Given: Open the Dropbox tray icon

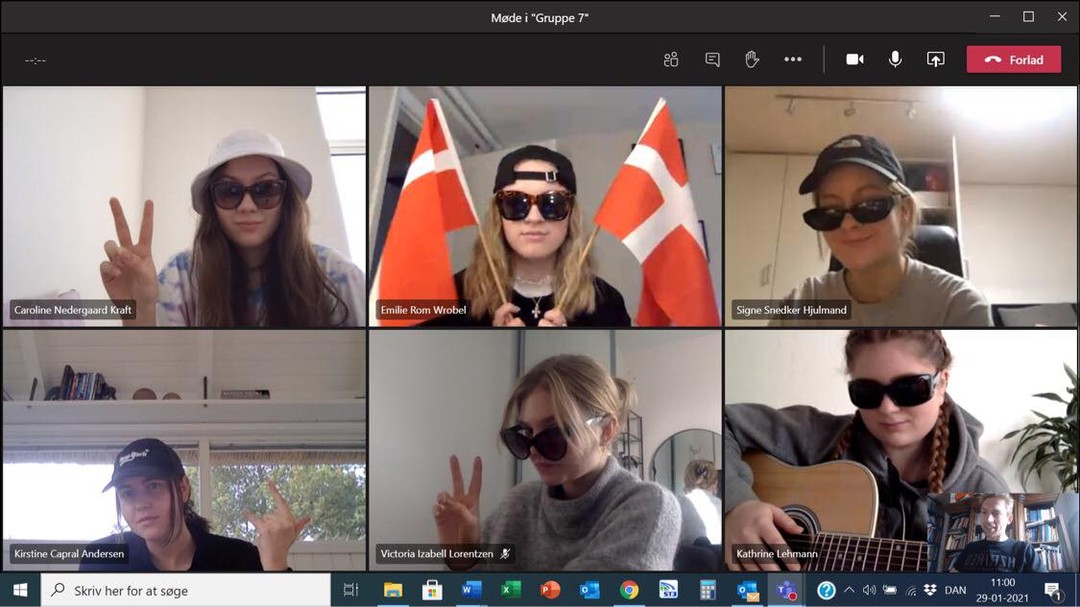Looking at the screenshot, I should (x=930, y=590).
